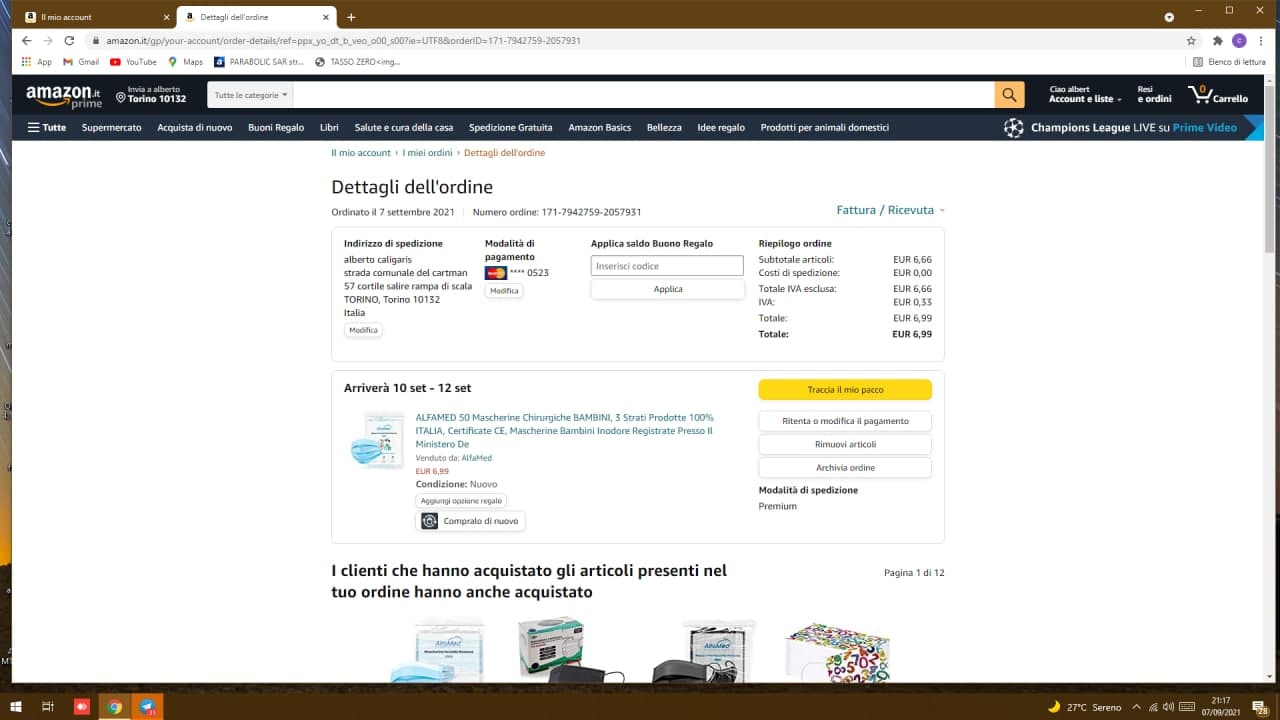
Task: Focus the 'Inserisci codice' gift code field
Action: pyautogui.click(x=667, y=266)
